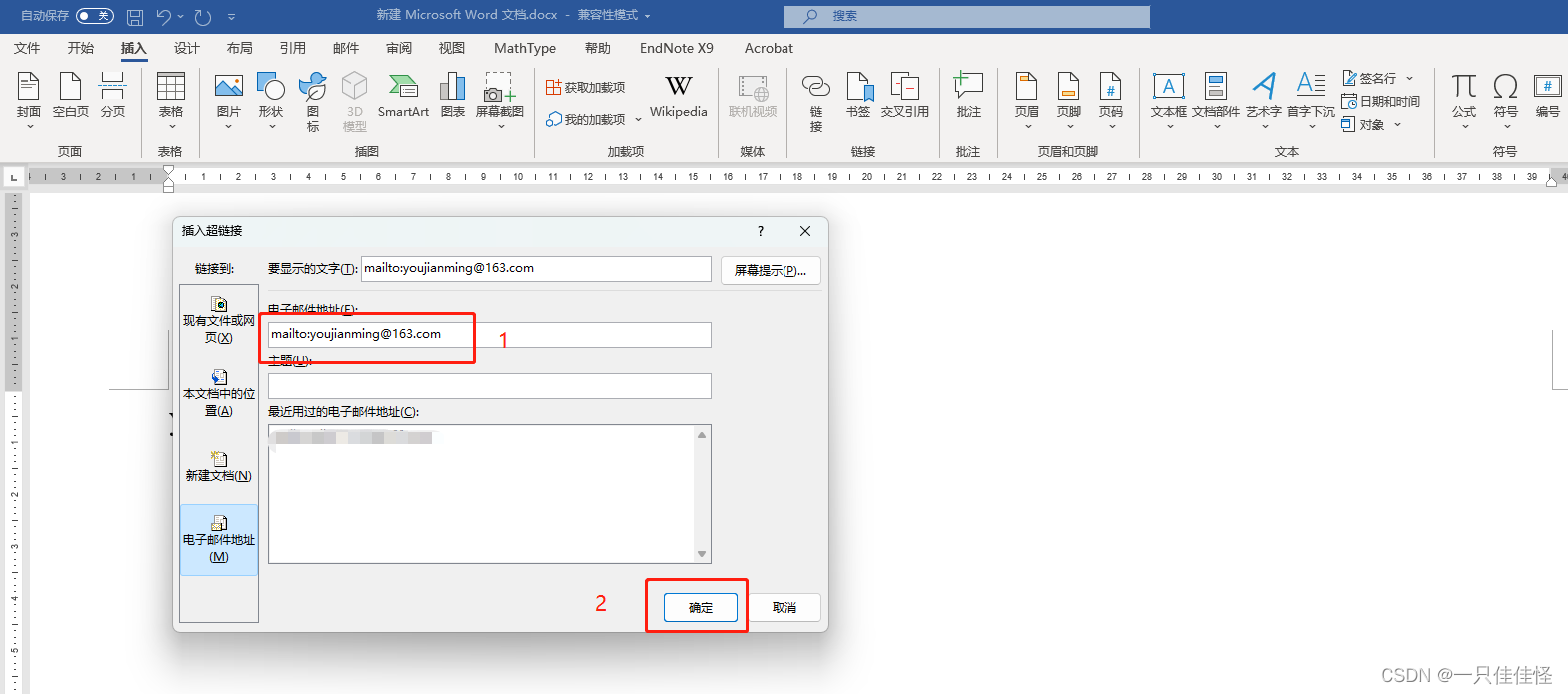This screenshot has height=694, width=1568.
Task: Open the 公式 equation icon
Action: point(1464,100)
